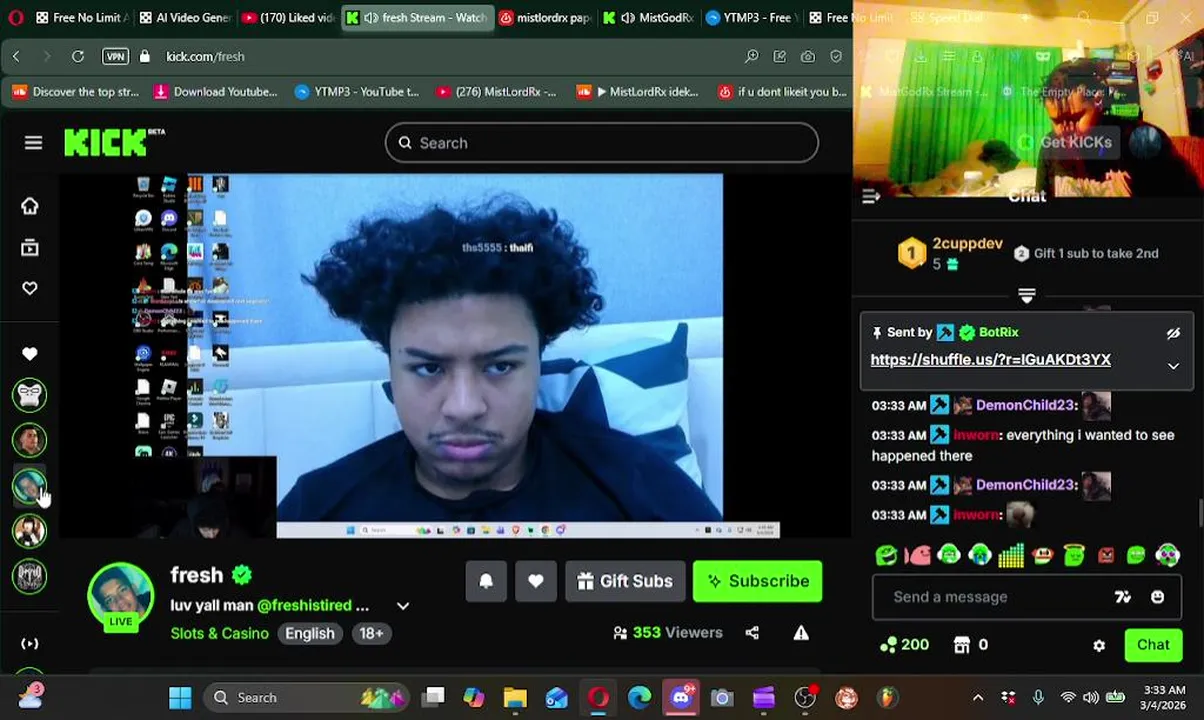
Task: Open the 'Discover the top str...' bookmark
Action: pyautogui.click(x=75, y=92)
